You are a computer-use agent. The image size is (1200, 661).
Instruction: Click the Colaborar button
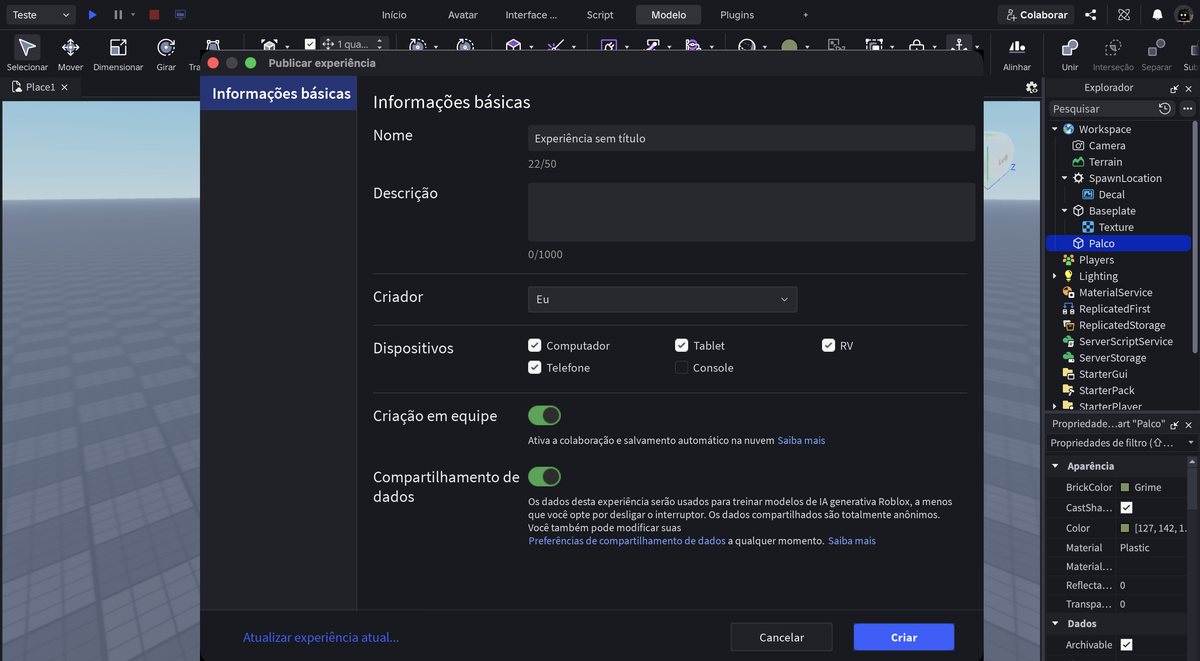[1035, 15]
